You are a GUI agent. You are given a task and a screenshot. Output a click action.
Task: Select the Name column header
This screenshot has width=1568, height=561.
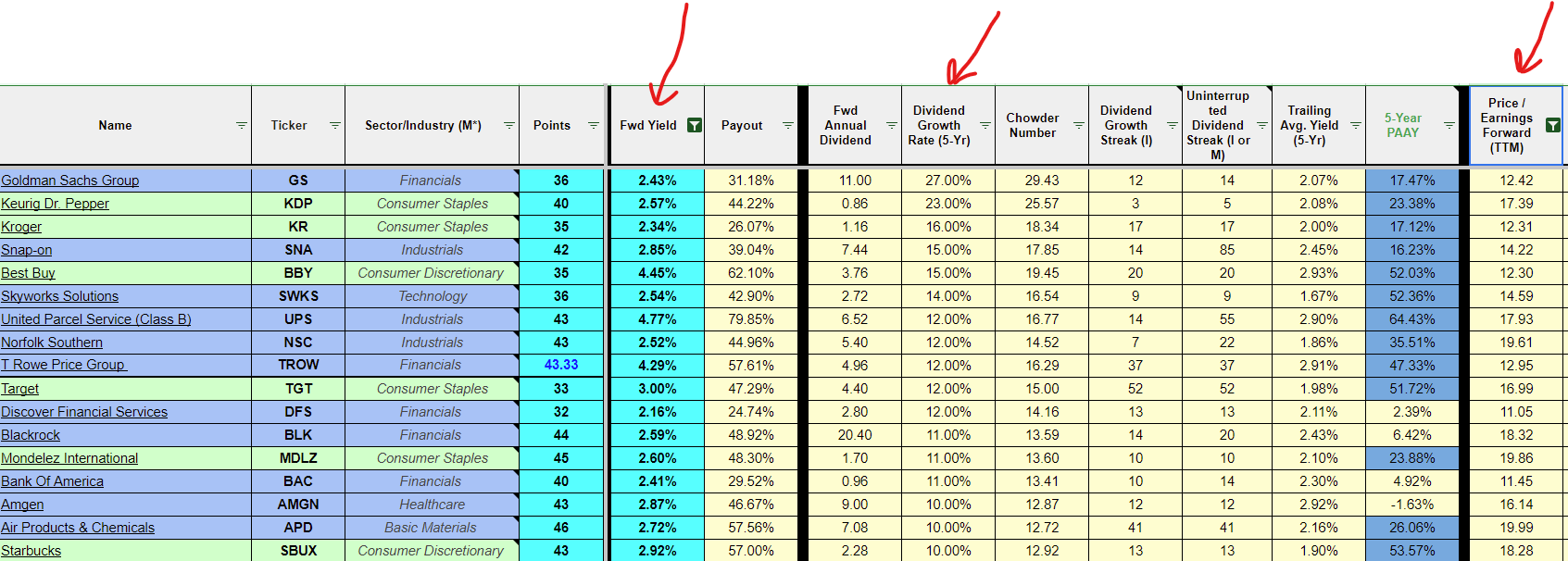pyautogui.click(x=125, y=125)
